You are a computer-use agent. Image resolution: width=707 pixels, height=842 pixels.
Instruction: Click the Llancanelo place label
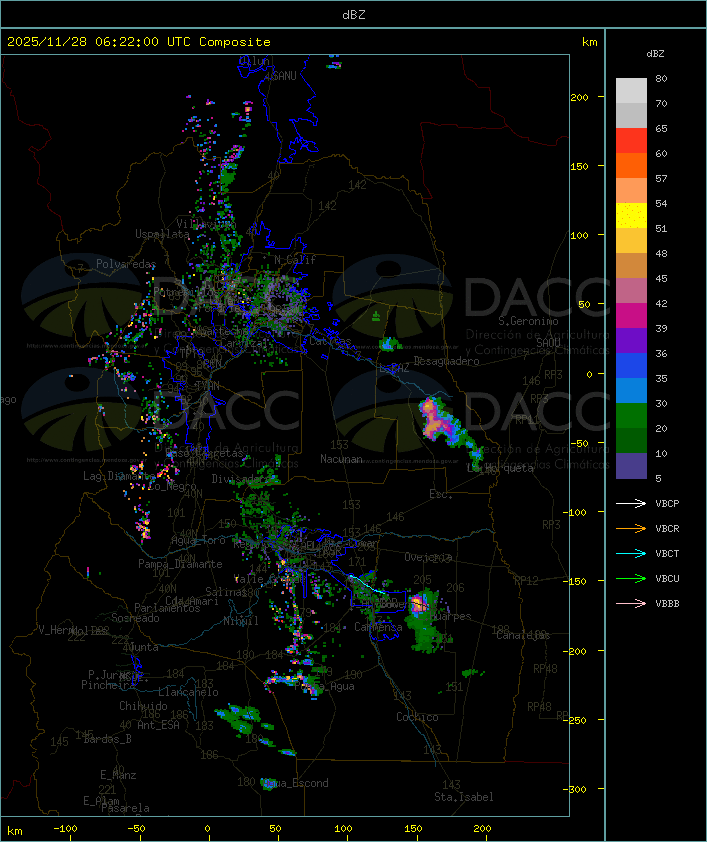(x=188, y=692)
